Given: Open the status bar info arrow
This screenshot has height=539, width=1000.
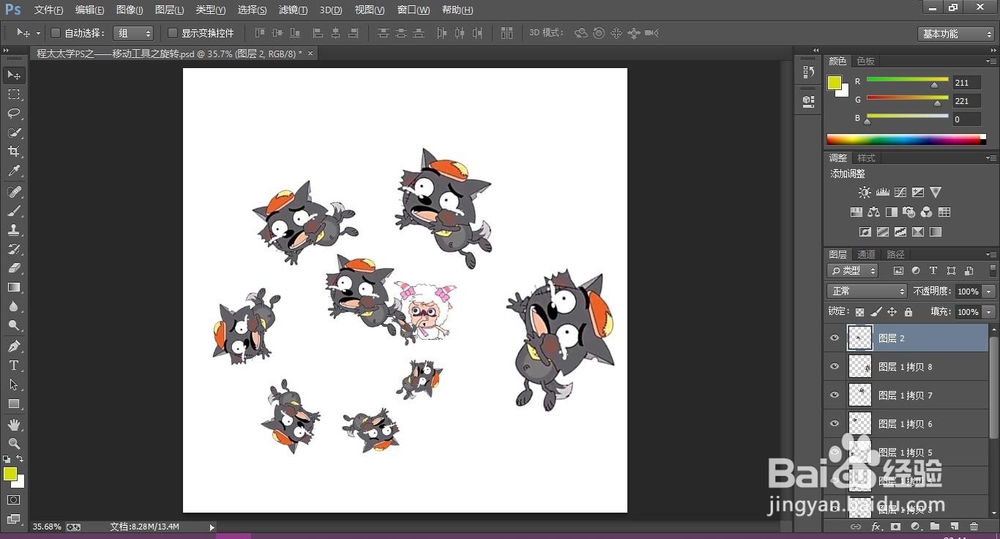Looking at the screenshot, I should coord(212,527).
